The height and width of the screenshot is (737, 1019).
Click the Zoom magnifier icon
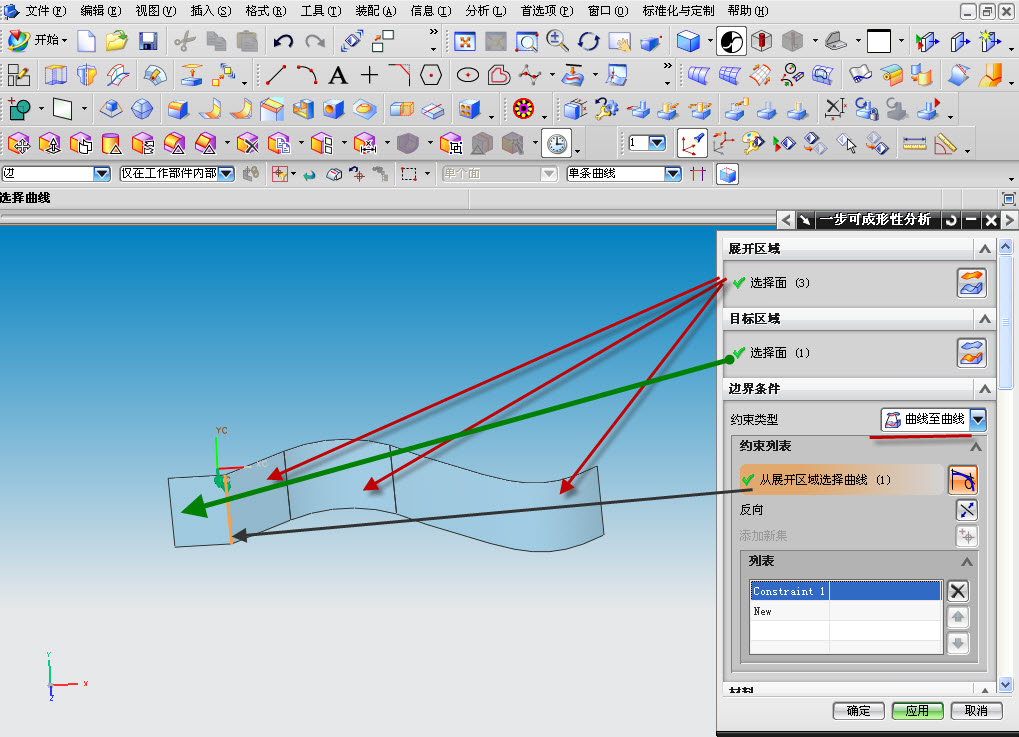coord(557,41)
